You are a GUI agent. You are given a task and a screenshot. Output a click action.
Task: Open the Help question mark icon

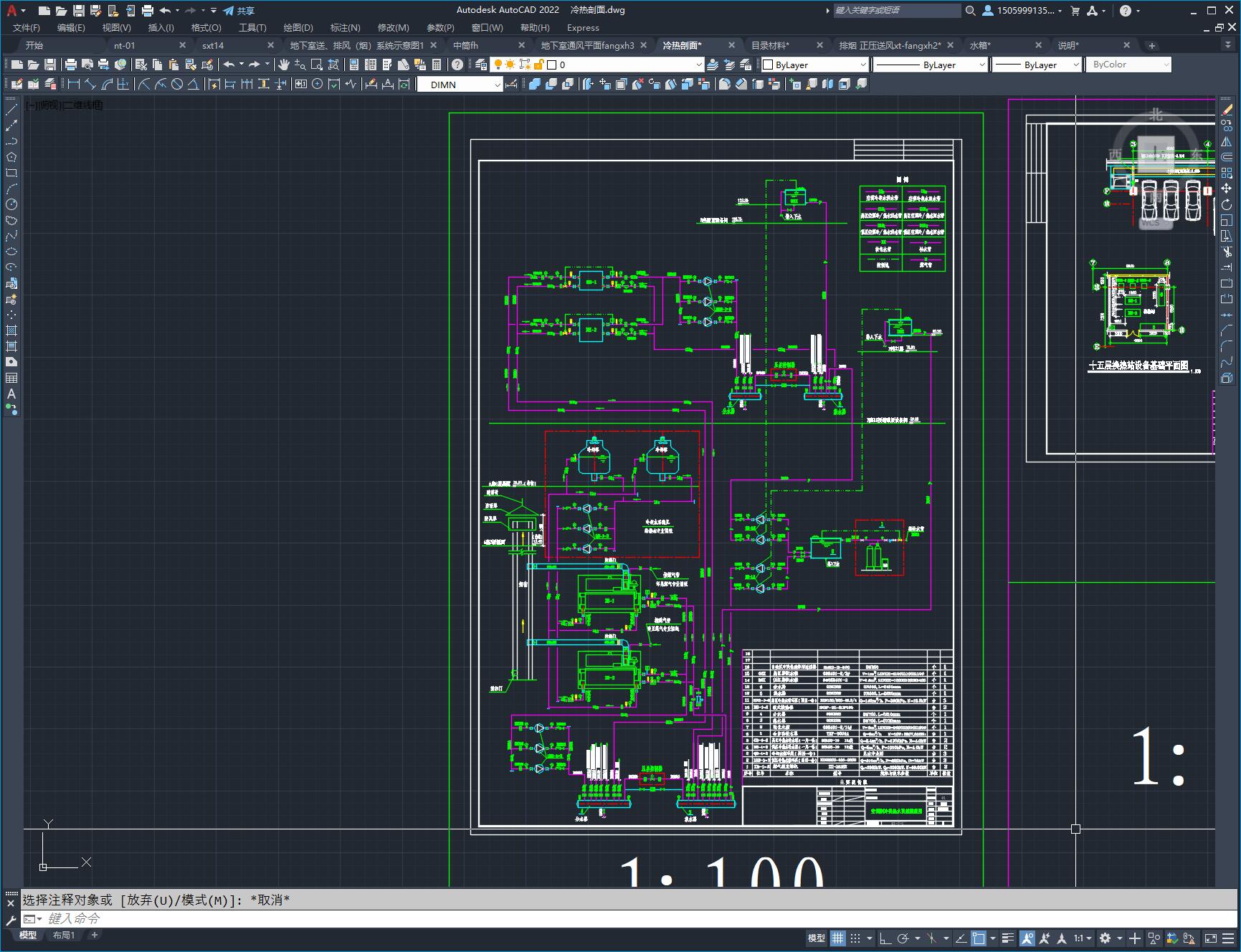tap(457, 65)
